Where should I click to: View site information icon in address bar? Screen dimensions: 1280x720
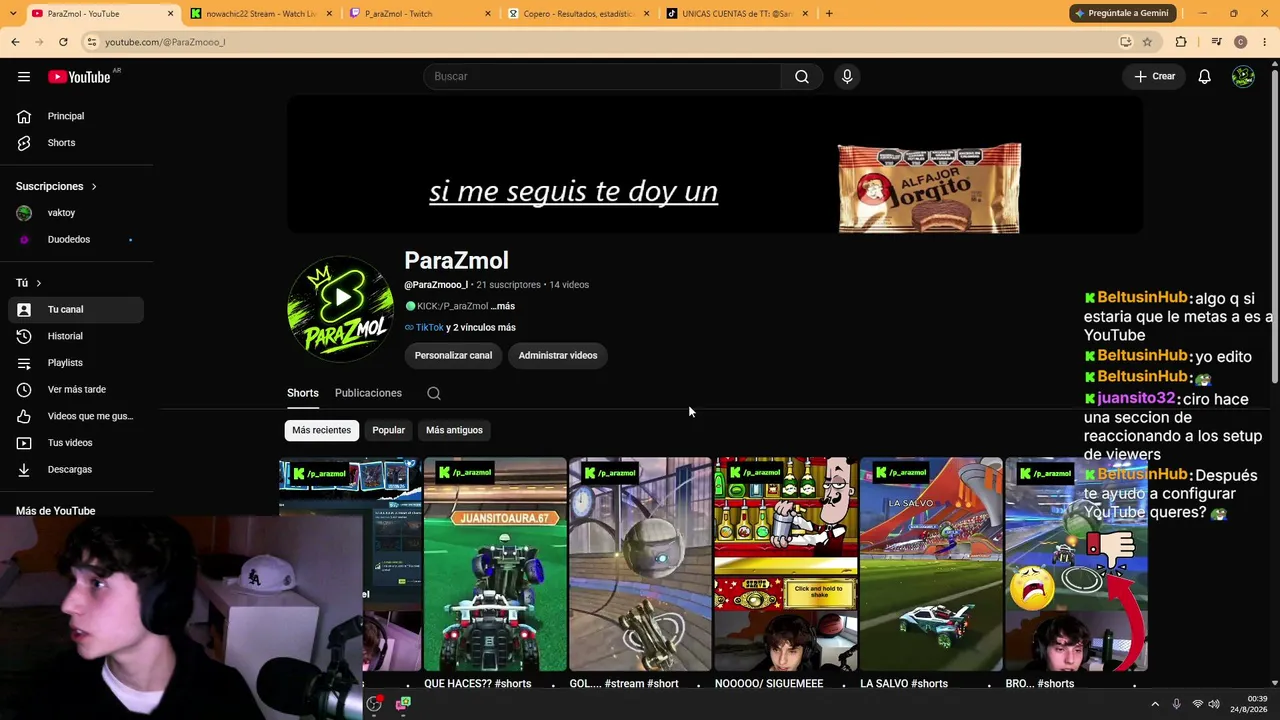click(91, 42)
